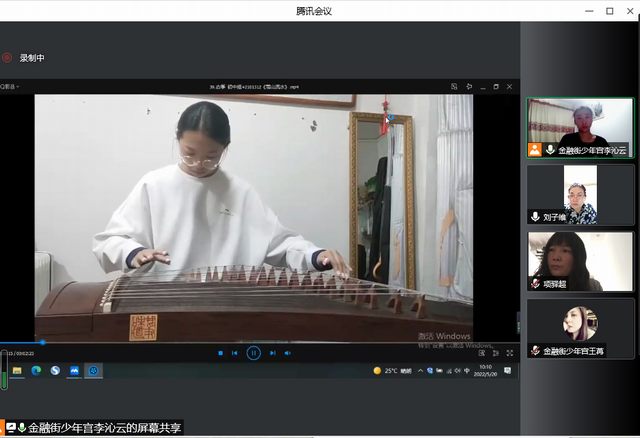This screenshot has width=640, height=438.
Task: Restore the shared video player window
Action: (496, 87)
